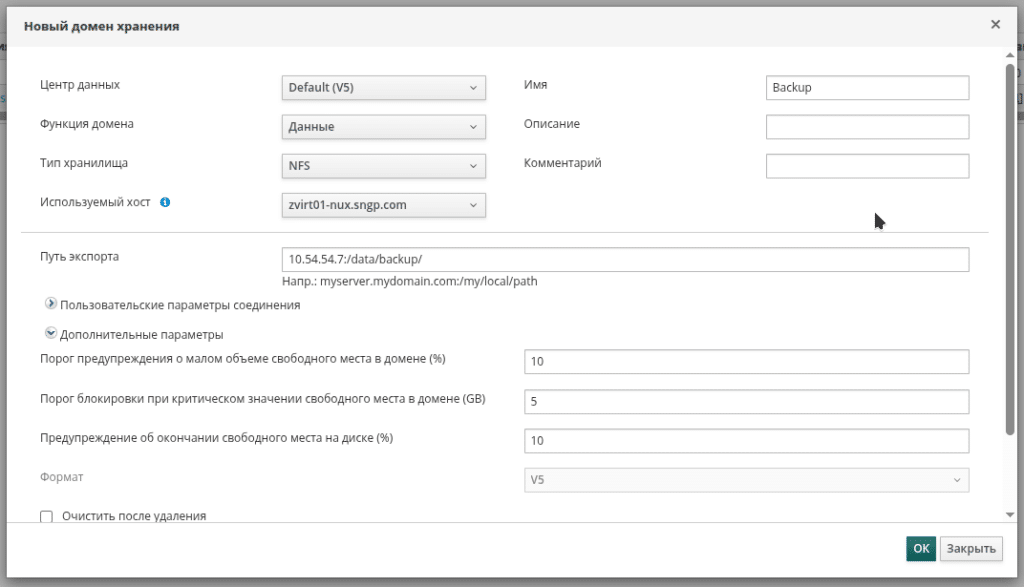Focus the Описание text field

867,127
